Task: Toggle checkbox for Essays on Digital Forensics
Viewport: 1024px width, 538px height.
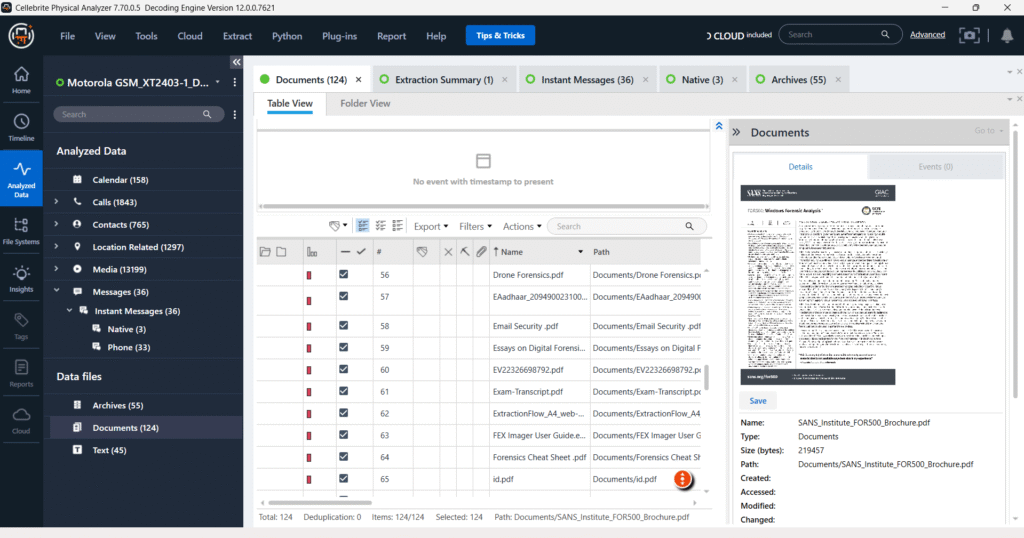Action: [x=344, y=347]
